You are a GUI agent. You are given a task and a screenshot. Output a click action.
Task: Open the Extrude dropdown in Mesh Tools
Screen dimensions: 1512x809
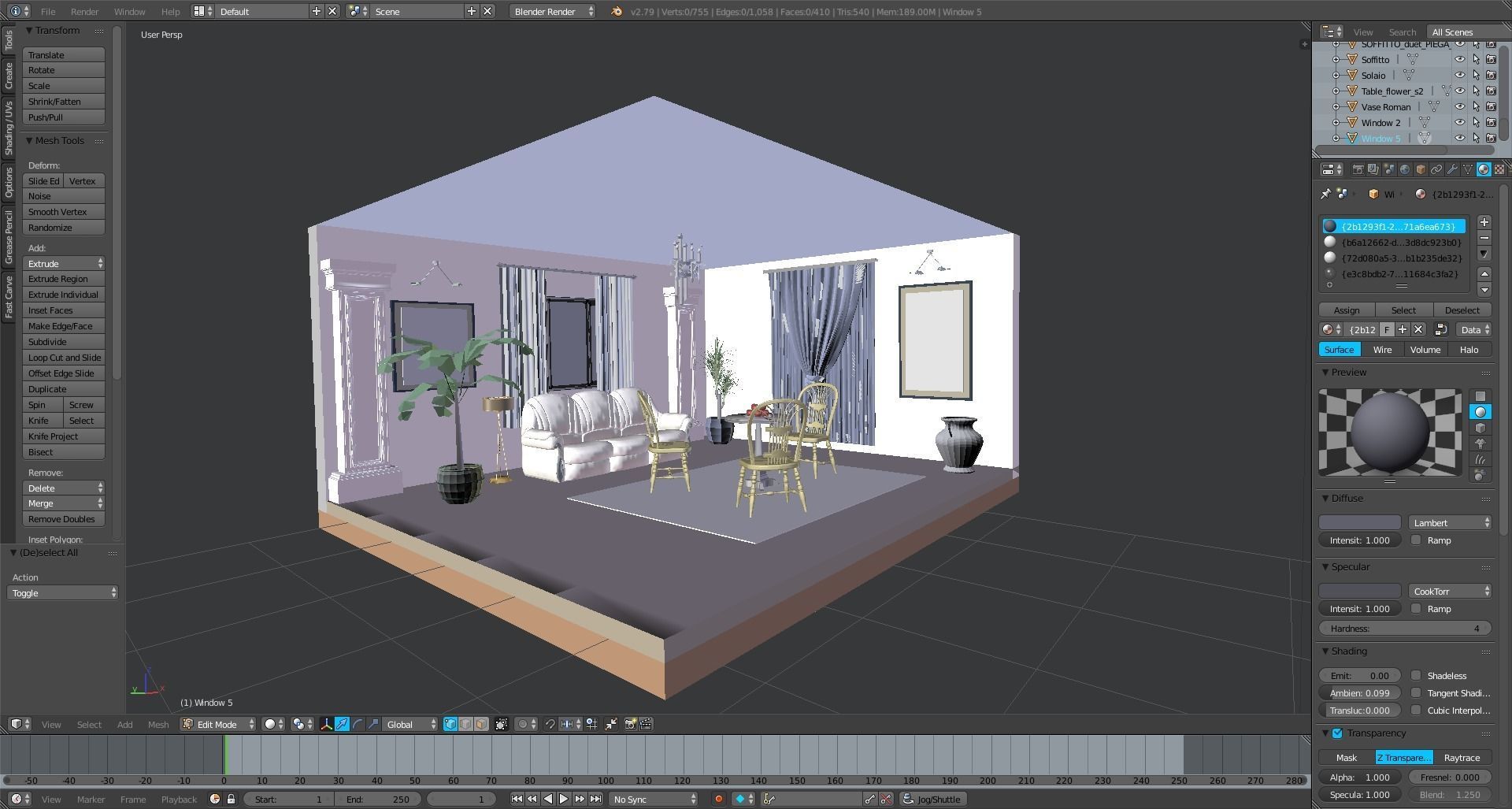coord(64,263)
